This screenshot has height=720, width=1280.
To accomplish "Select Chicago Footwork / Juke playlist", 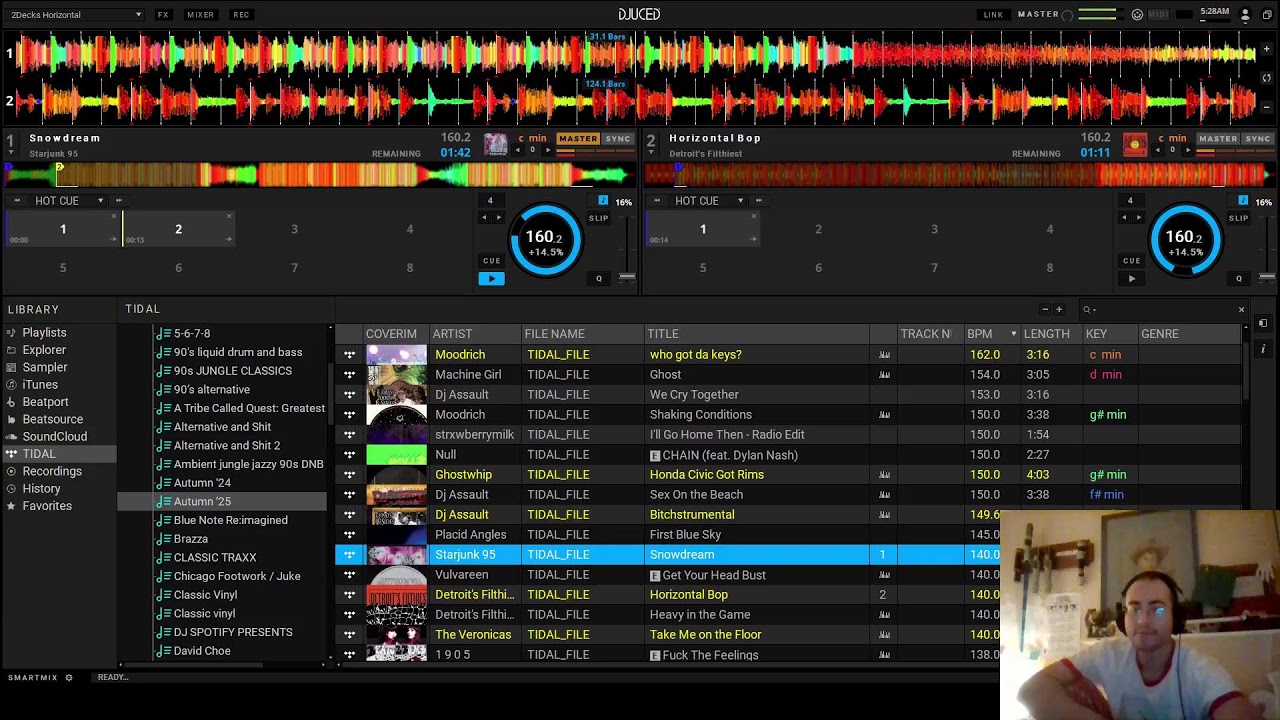I will pos(237,577).
